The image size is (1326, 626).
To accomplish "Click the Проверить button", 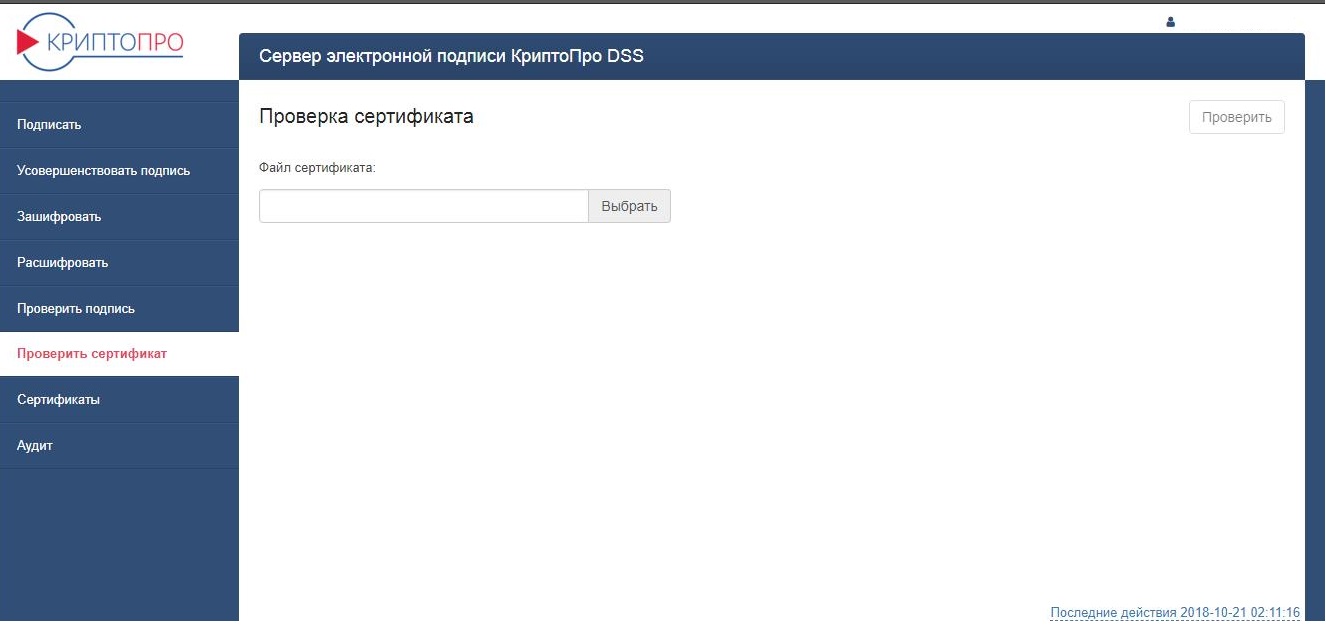I will pyautogui.click(x=1236, y=117).
